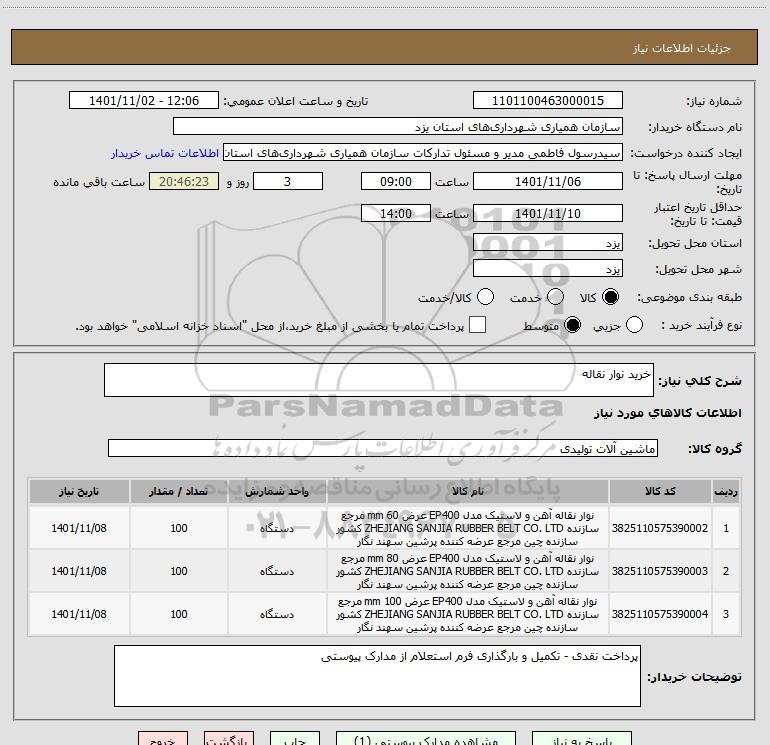Click the goods group field ماشین آلات تولیدی
Image resolution: width=770 pixels, height=745 pixels.
(383, 448)
